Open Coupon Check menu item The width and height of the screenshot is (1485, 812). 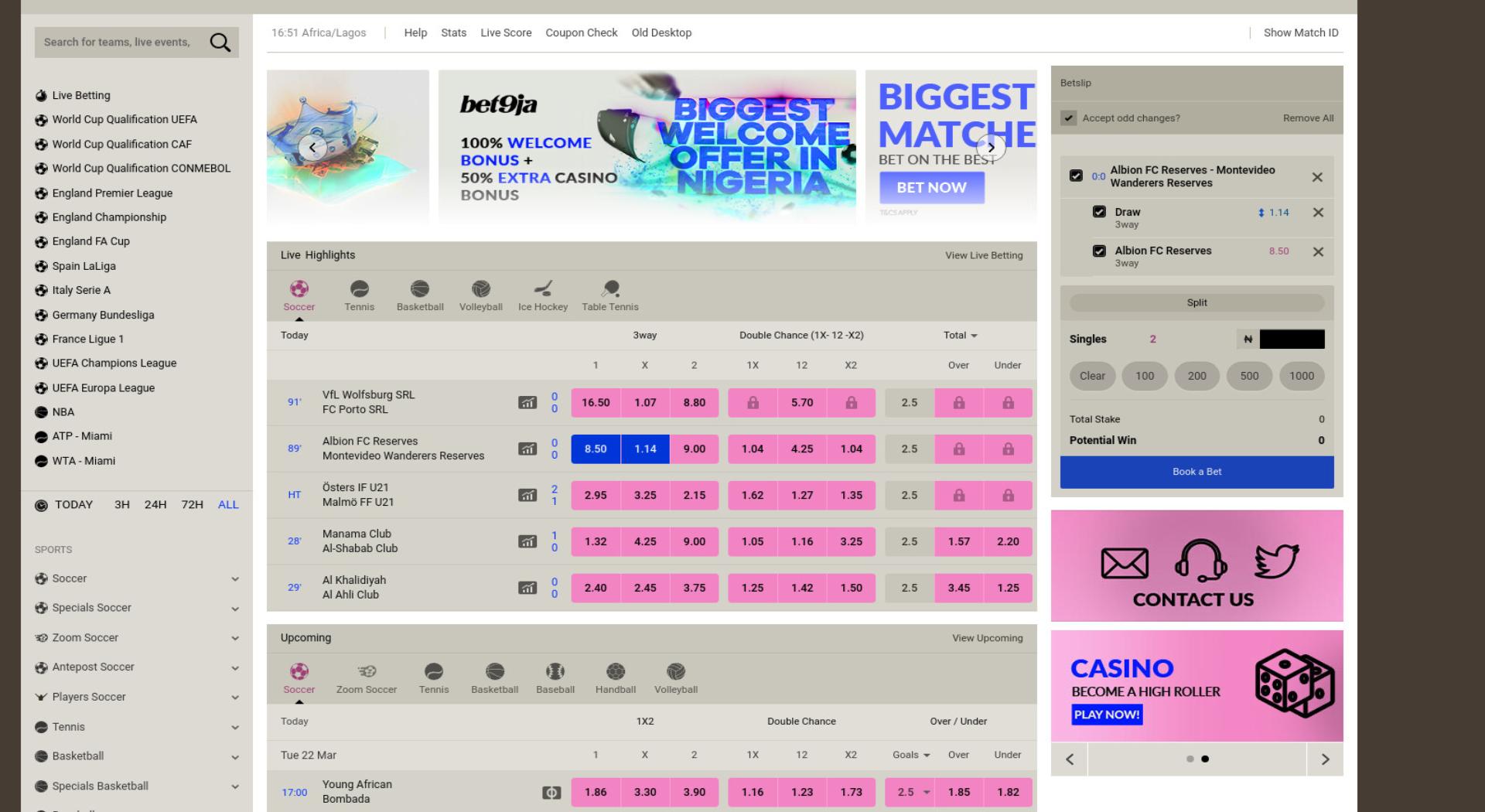click(582, 32)
